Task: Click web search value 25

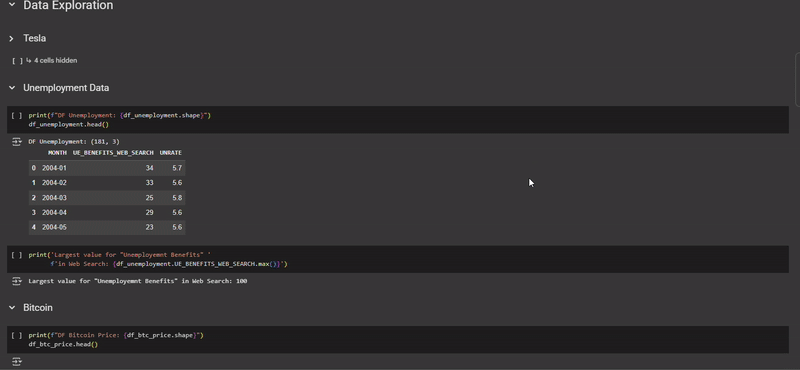Action: 149,198
